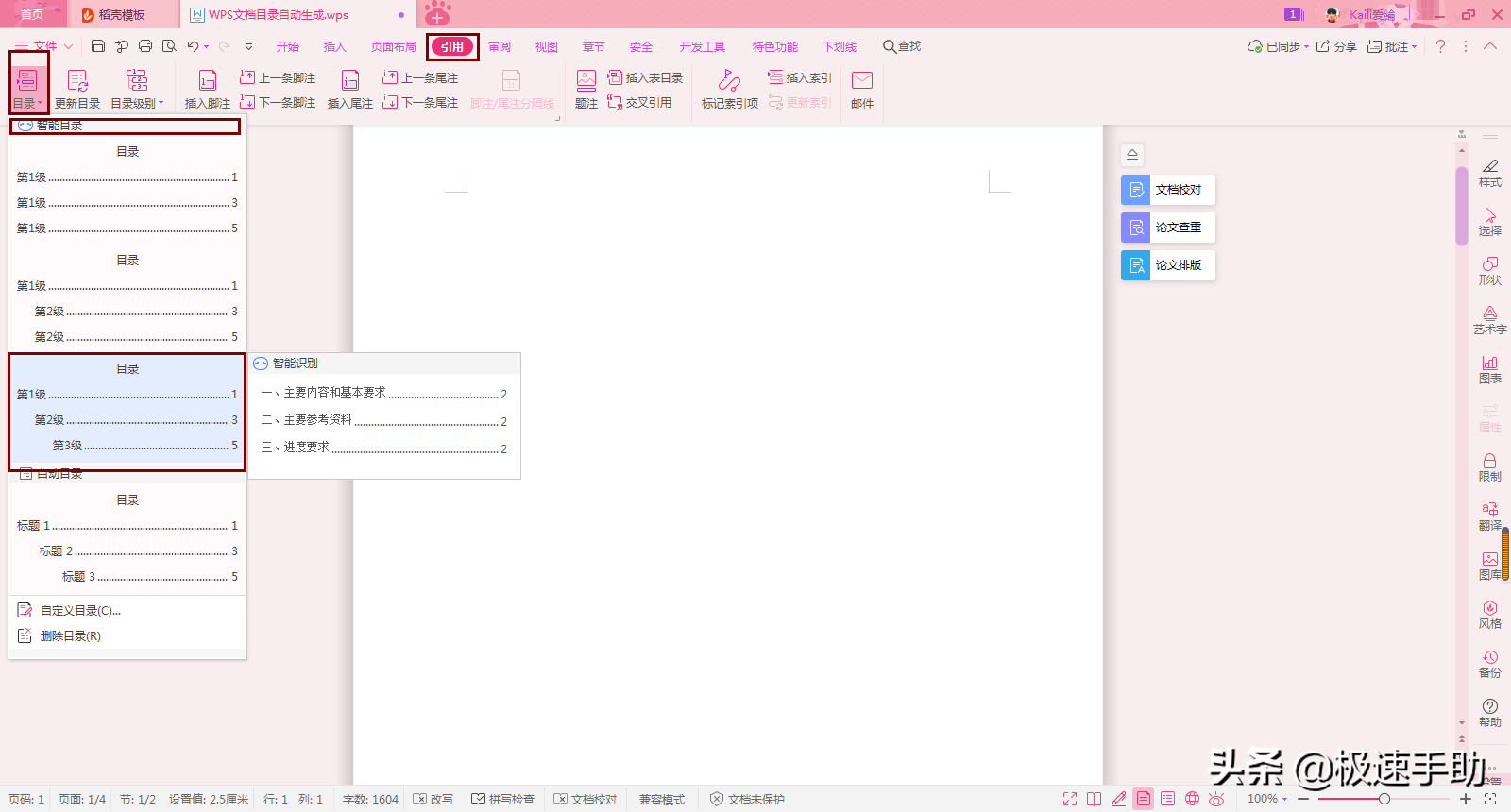Screen dimensions: 1511x812
Task: Open the 图表 chart sidebar icon
Action: coord(1490,369)
